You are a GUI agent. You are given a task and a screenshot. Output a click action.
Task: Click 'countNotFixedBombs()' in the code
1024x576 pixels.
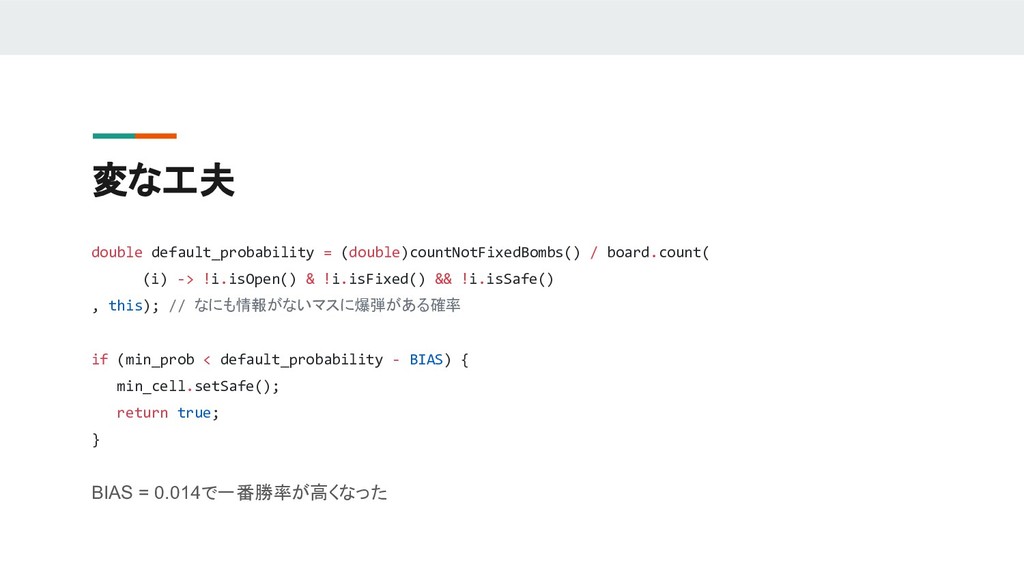[495, 253]
